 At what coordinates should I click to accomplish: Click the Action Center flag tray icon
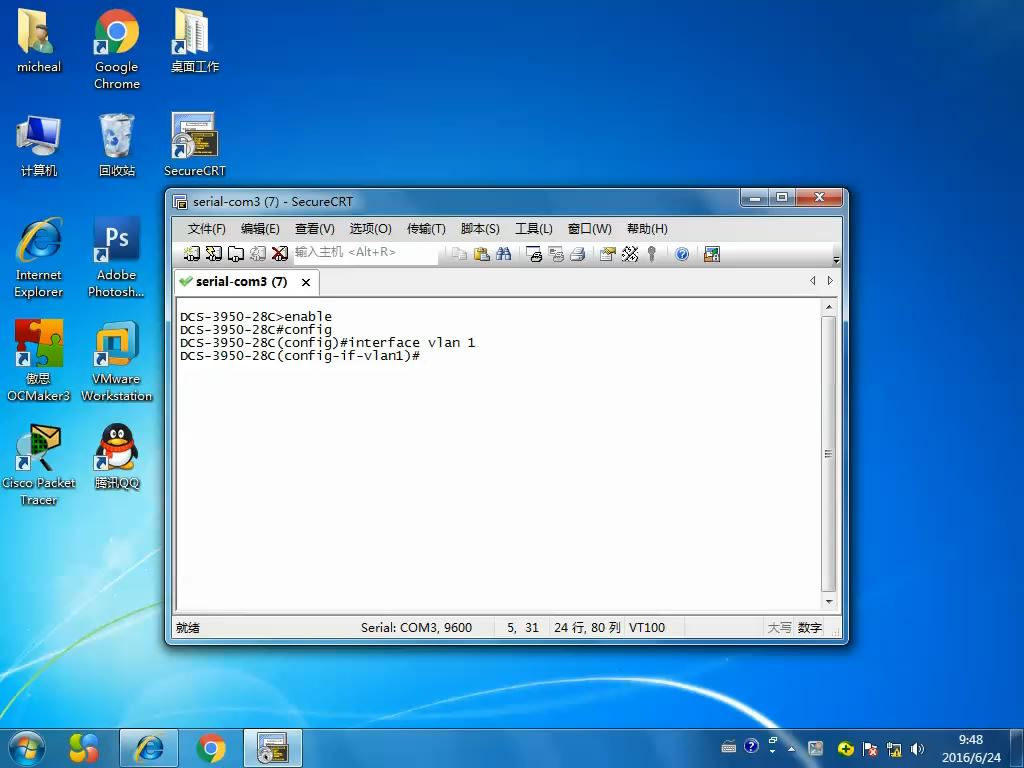869,748
